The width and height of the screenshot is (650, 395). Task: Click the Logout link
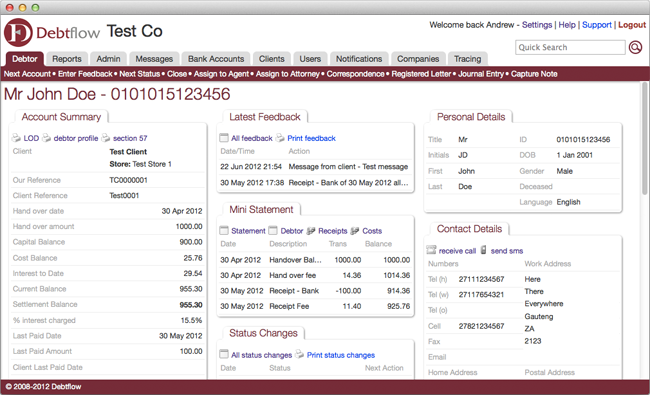[x=632, y=25]
